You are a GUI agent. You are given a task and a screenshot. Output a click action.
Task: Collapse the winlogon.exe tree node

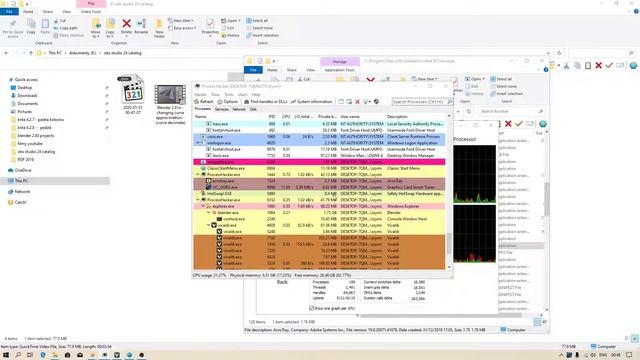coord(198,143)
